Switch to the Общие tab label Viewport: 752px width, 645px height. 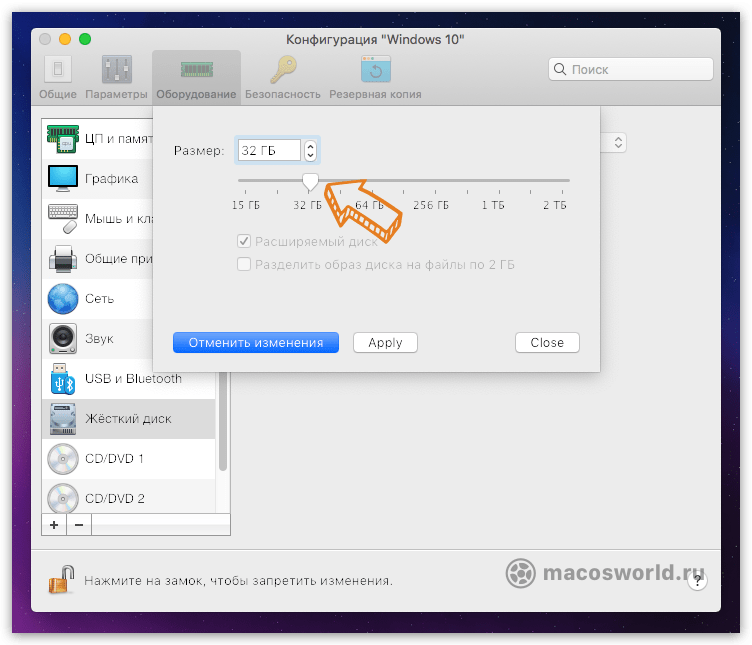[58, 94]
